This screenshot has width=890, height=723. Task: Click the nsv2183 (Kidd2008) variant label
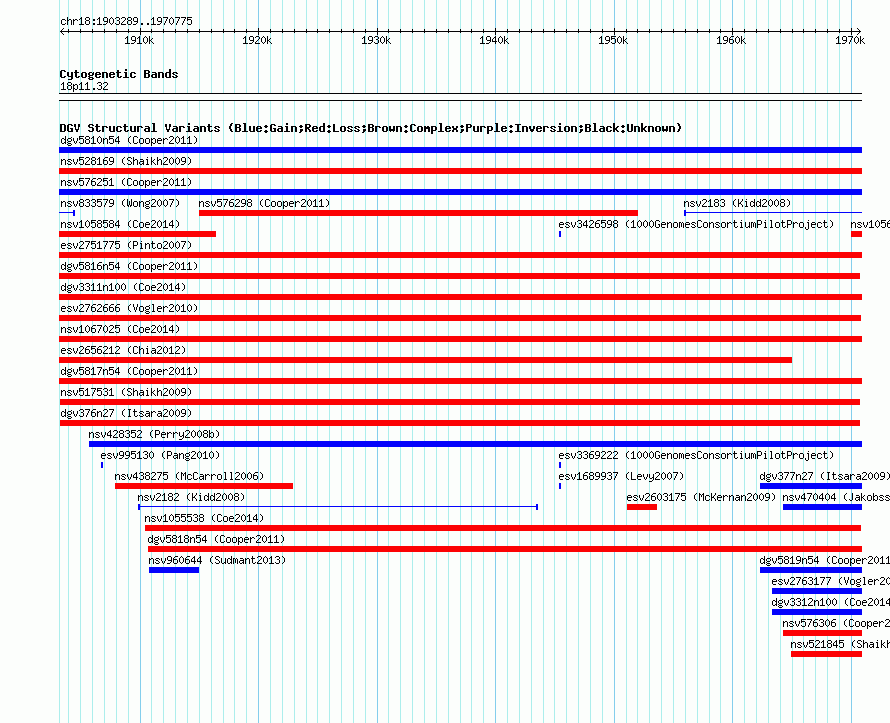click(737, 203)
